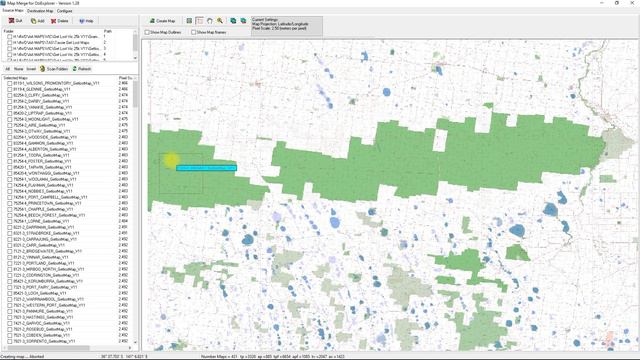
Task: Click the second teal map-layer icon
Action: pos(243,20)
